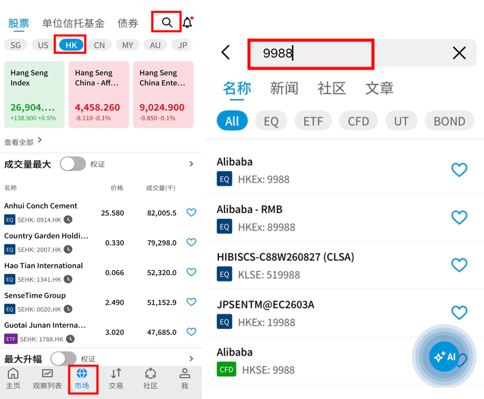Open the Hang Seng China - Aff... card
This screenshot has width=484, height=399.
point(99,94)
